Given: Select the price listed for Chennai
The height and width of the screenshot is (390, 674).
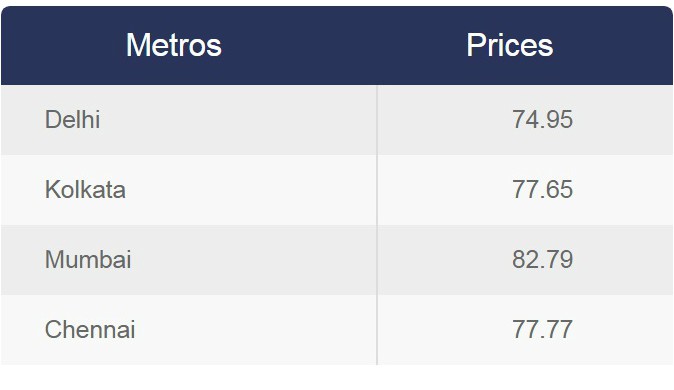Looking at the screenshot, I should pos(542,330).
